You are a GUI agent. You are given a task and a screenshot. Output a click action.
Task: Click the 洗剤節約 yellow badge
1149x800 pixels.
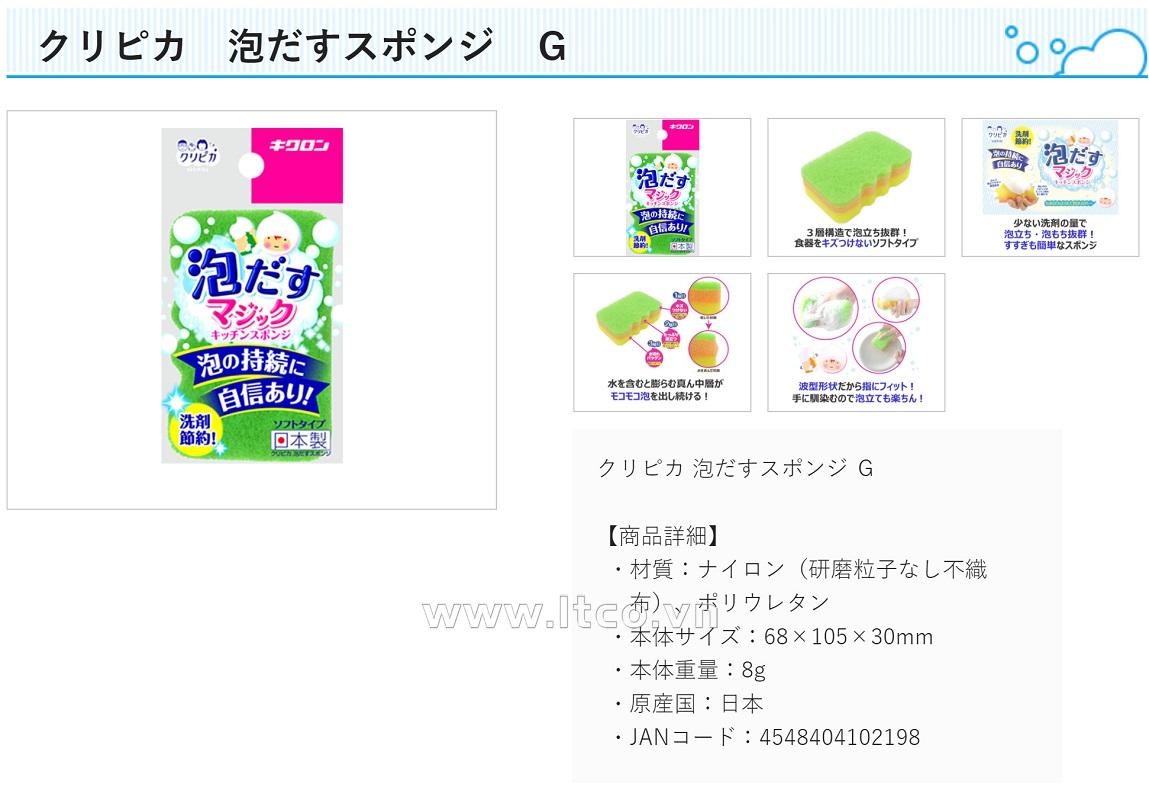pyautogui.click(x=197, y=430)
